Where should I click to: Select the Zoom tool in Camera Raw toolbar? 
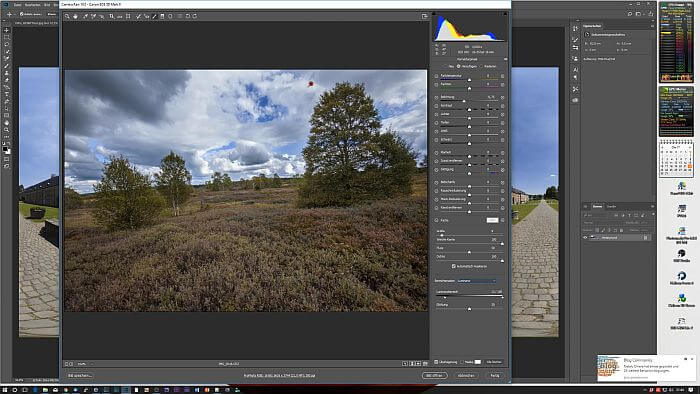(x=67, y=16)
